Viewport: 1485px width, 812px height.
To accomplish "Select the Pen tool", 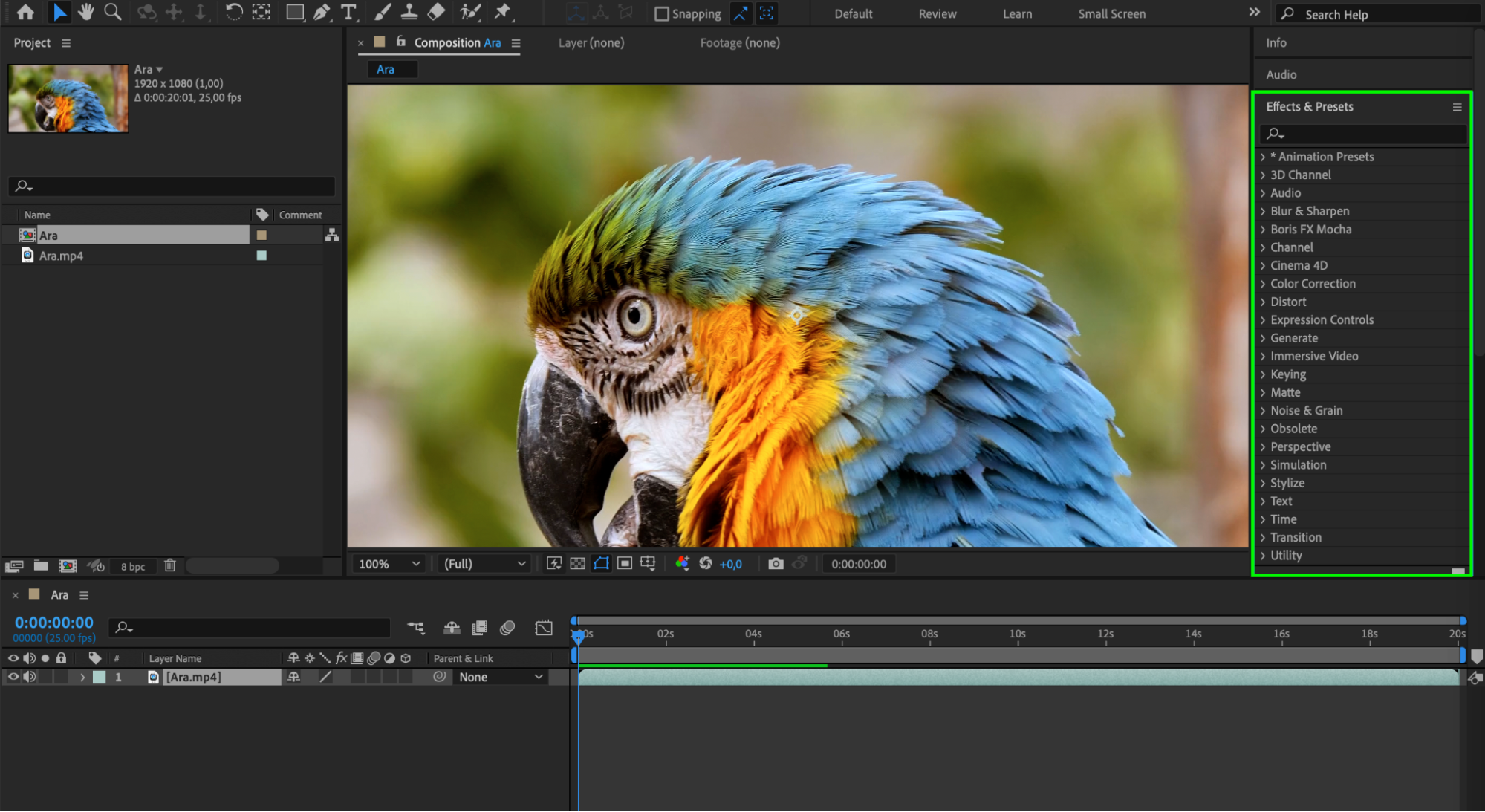I will (322, 13).
